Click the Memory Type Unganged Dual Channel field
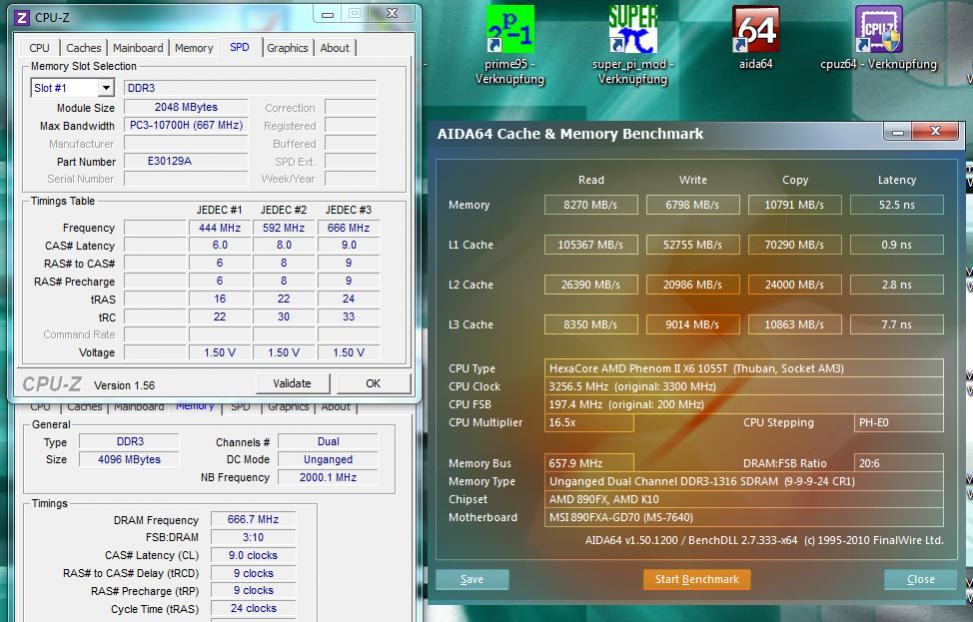Viewport: 973px width, 622px height. coord(743,481)
